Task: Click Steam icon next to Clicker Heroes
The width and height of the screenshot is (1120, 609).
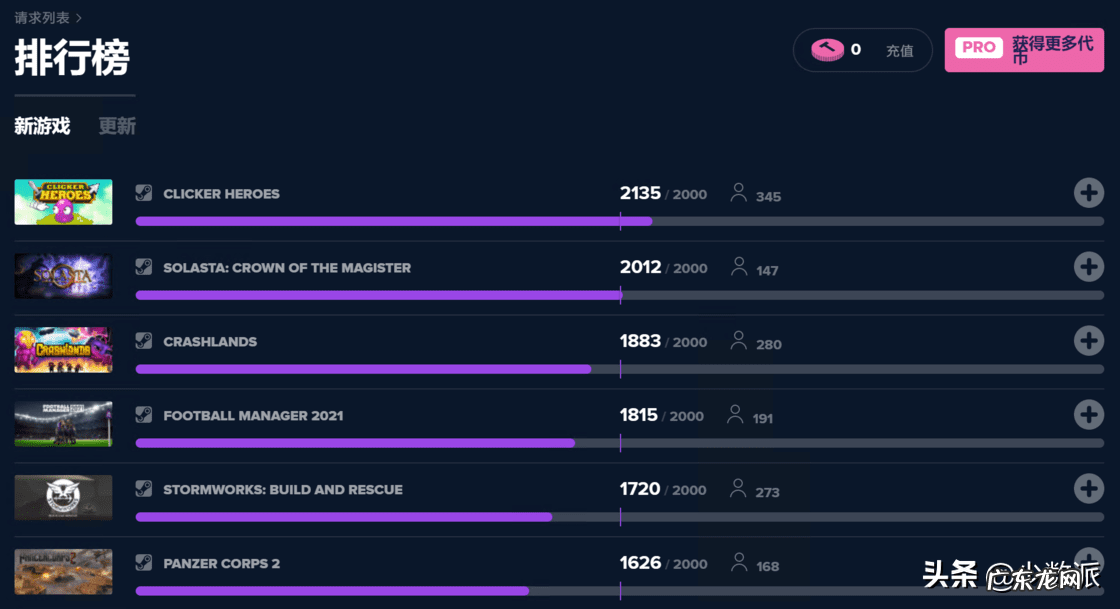Action: [x=145, y=193]
